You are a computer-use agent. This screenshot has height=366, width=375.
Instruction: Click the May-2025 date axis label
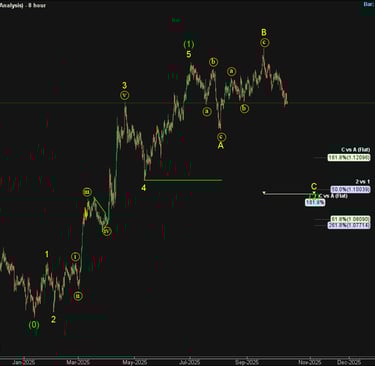[x=135, y=362]
